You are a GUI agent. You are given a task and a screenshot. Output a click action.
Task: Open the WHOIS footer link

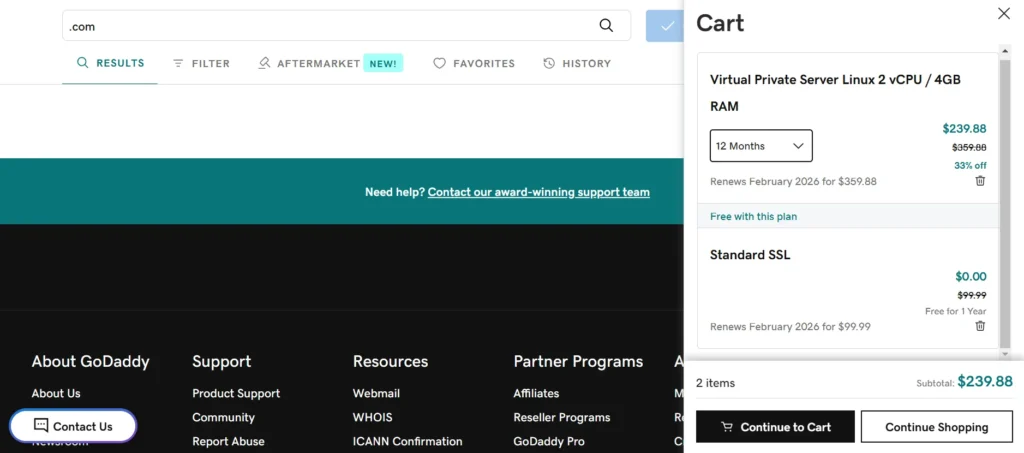click(x=372, y=417)
